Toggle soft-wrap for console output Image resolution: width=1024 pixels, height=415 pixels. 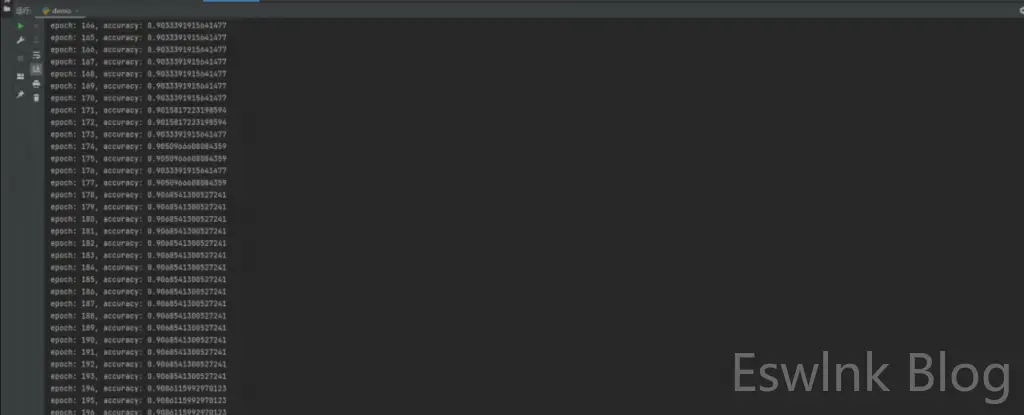(36, 56)
